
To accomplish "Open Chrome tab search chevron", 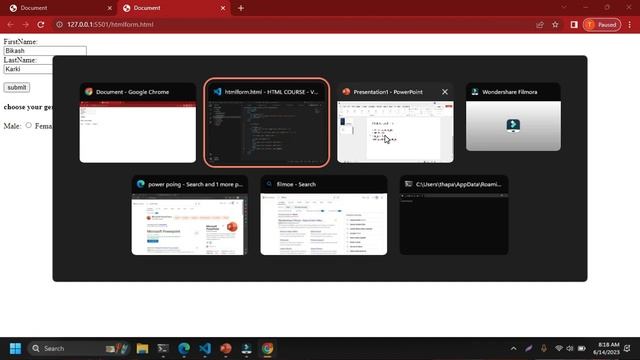I will 564,7.
